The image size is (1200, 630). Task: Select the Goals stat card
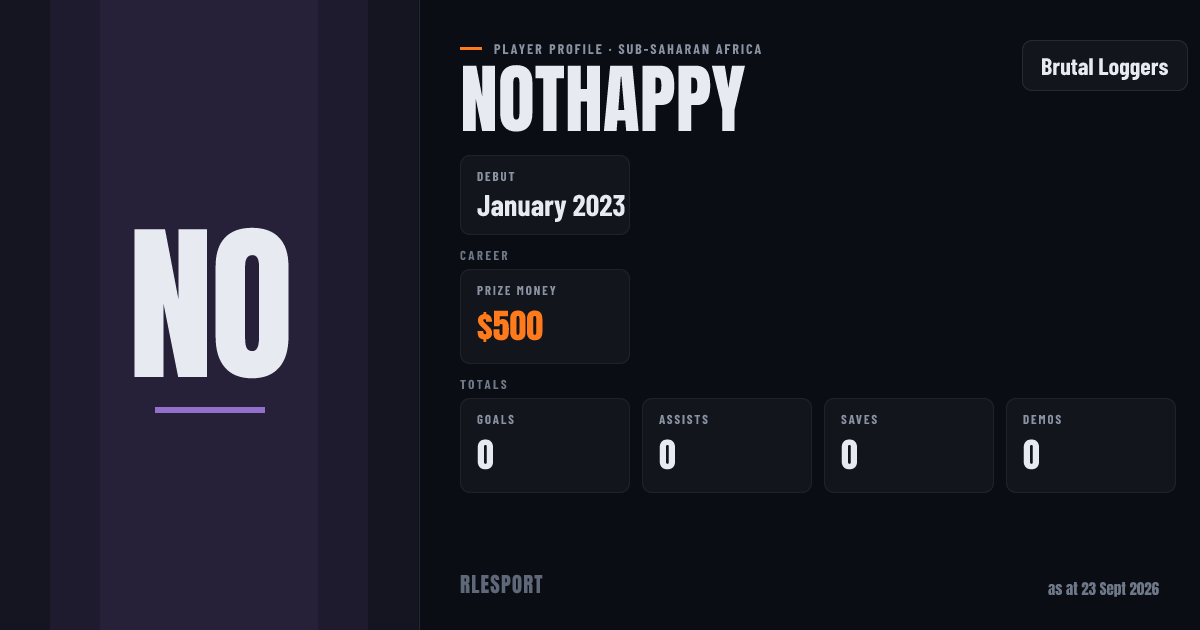click(545, 445)
